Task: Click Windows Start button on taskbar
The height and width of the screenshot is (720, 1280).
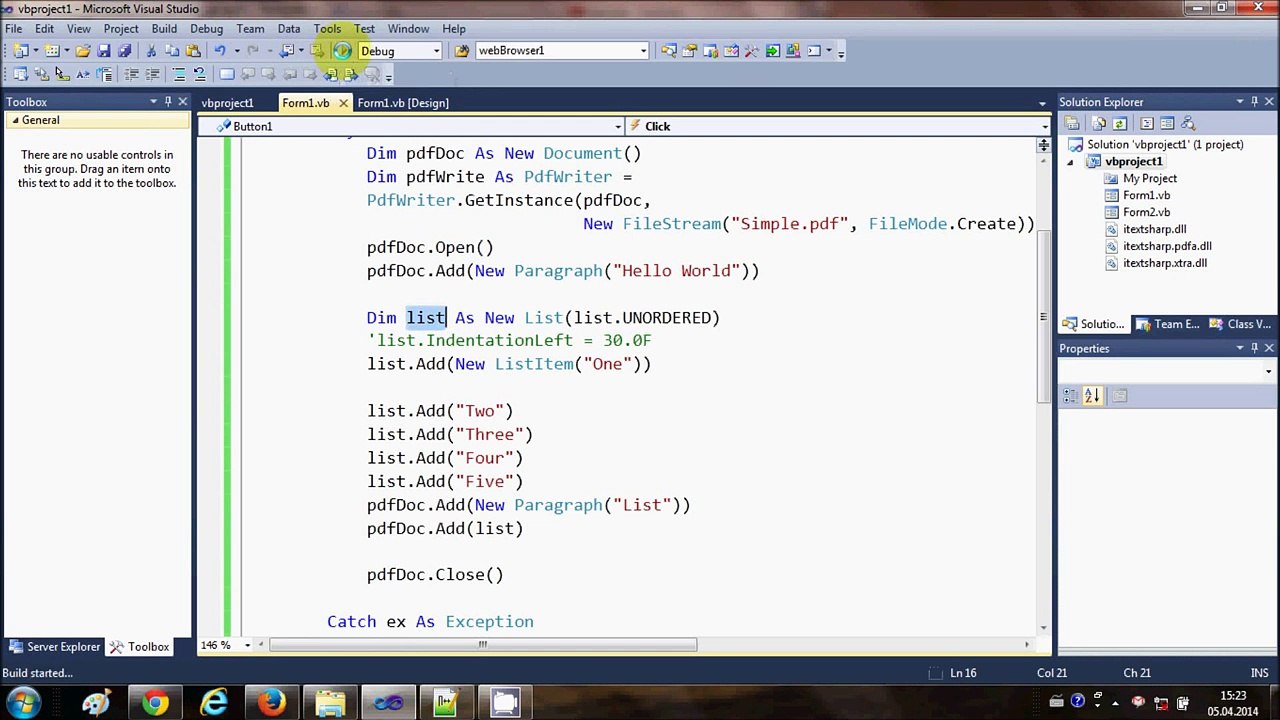Action: pos(24,702)
